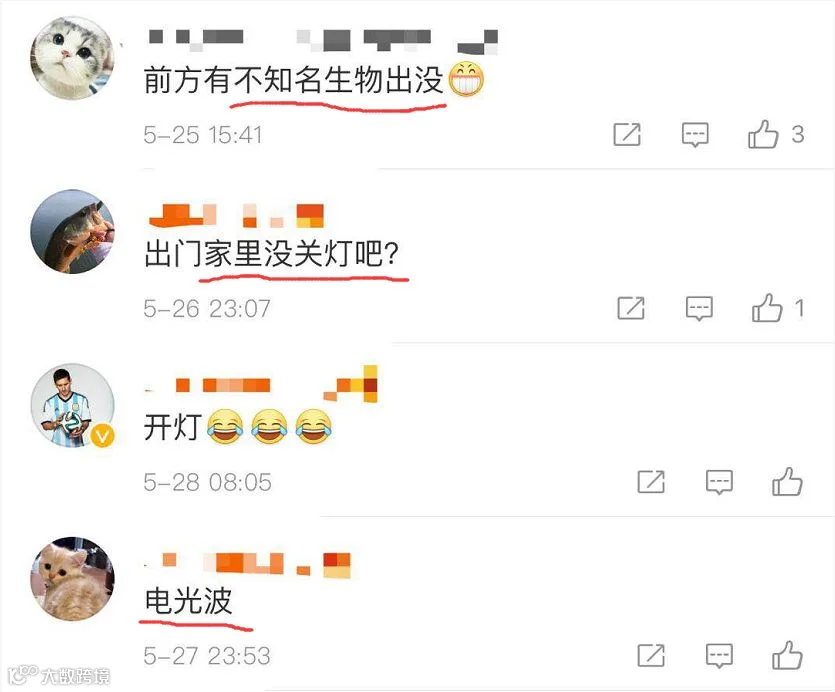Open the verified soccer player avatar profile
The height and width of the screenshot is (692, 835).
click(x=72, y=405)
